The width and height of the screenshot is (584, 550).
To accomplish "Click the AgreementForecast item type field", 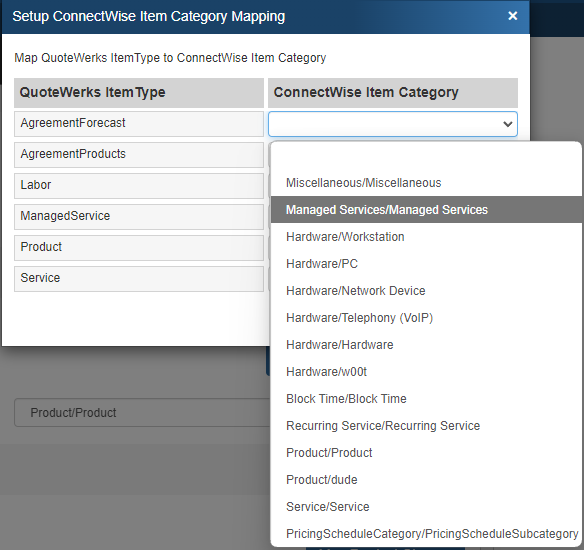I will [139, 124].
